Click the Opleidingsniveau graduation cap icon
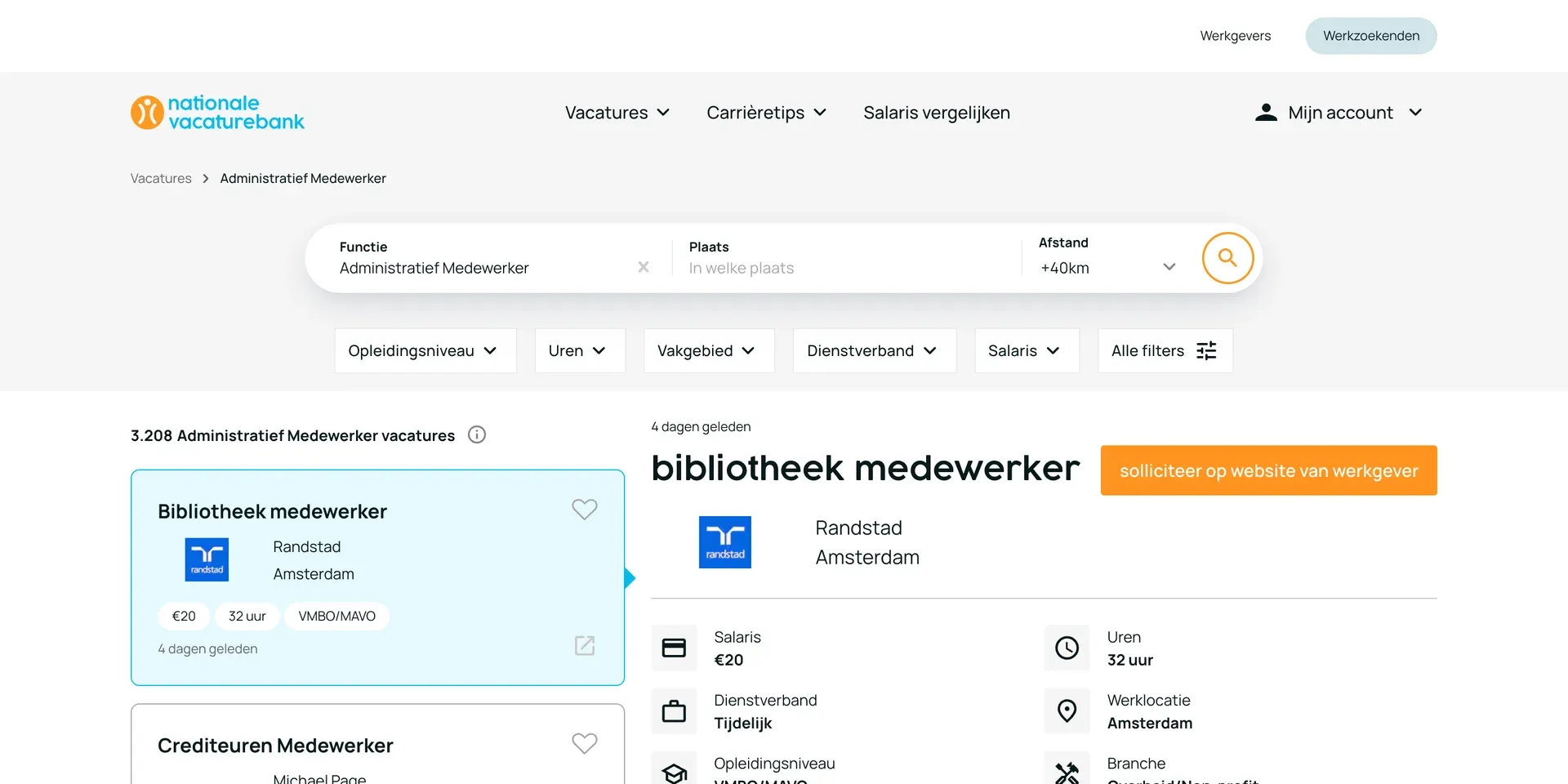 tap(674, 772)
